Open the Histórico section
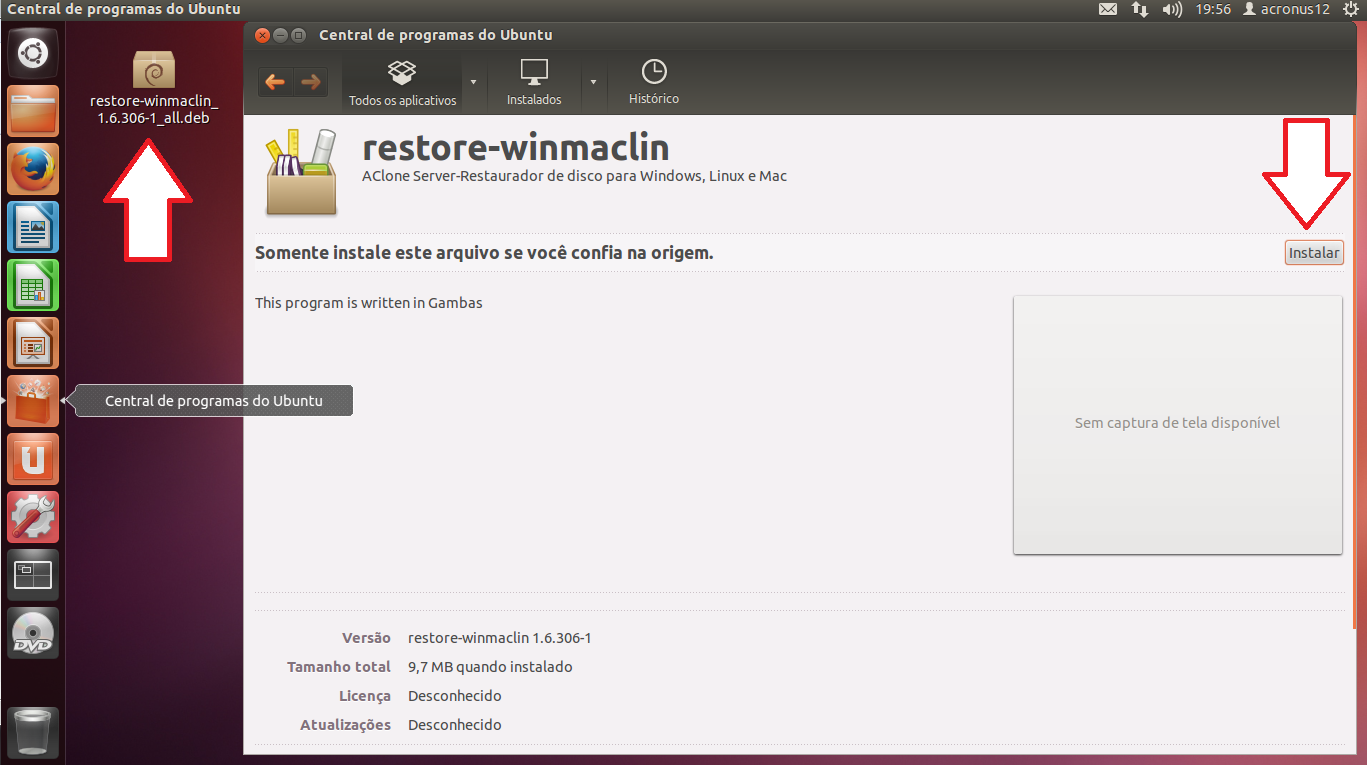The height and width of the screenshot is (768, 1367). coord(654,83)
